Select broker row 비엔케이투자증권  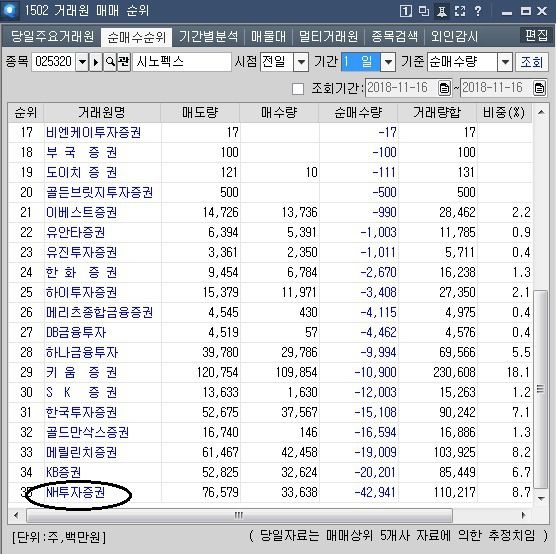click(x=270, y=133)
